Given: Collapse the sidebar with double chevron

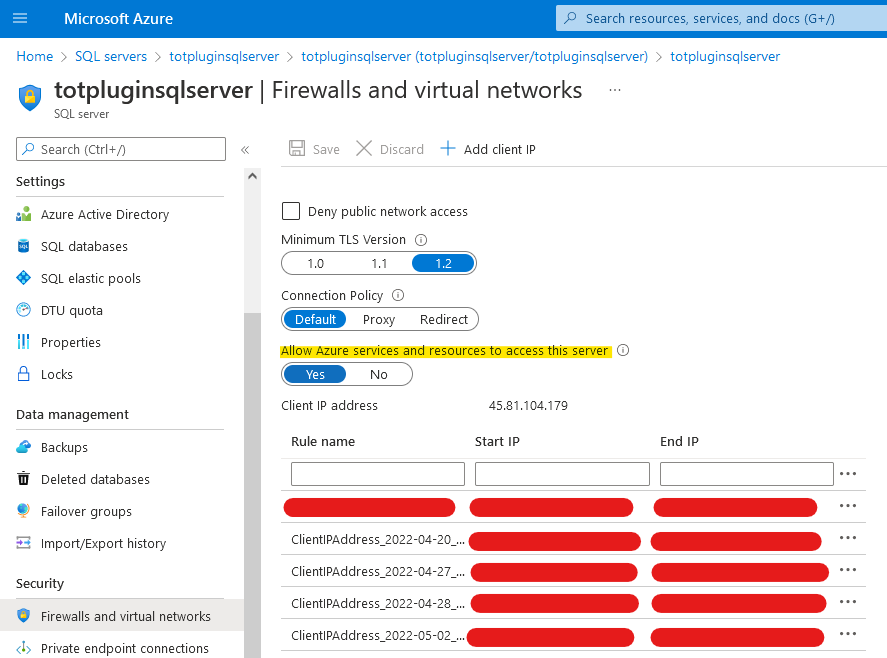Looking at the screenshot, I should [245, 150].
